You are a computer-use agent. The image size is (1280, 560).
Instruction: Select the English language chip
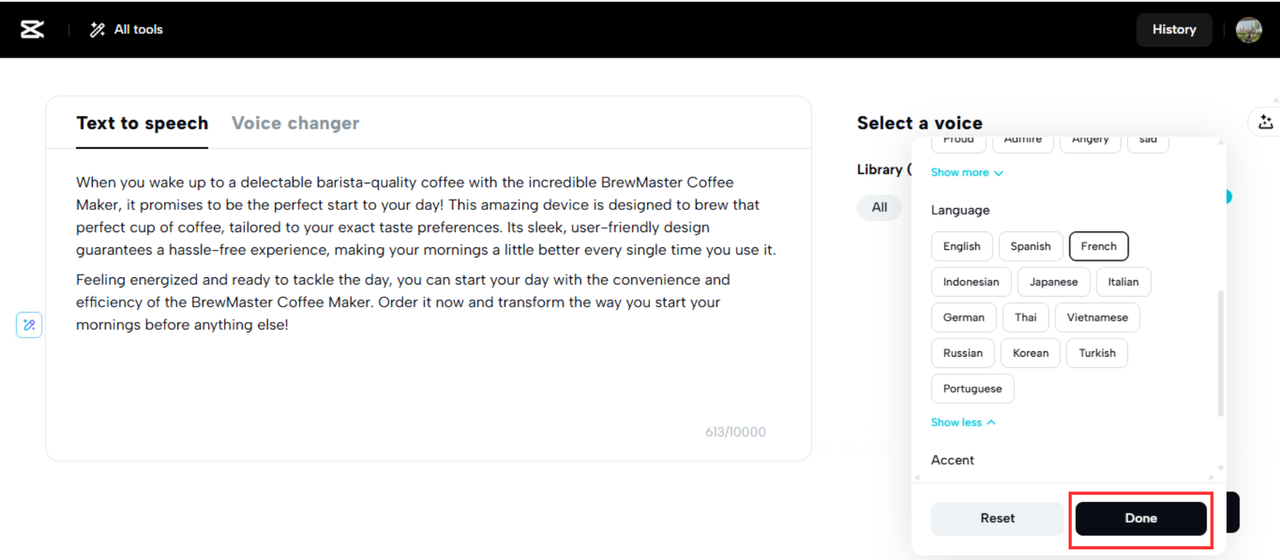pyautogui.click(x=961, y=246)
